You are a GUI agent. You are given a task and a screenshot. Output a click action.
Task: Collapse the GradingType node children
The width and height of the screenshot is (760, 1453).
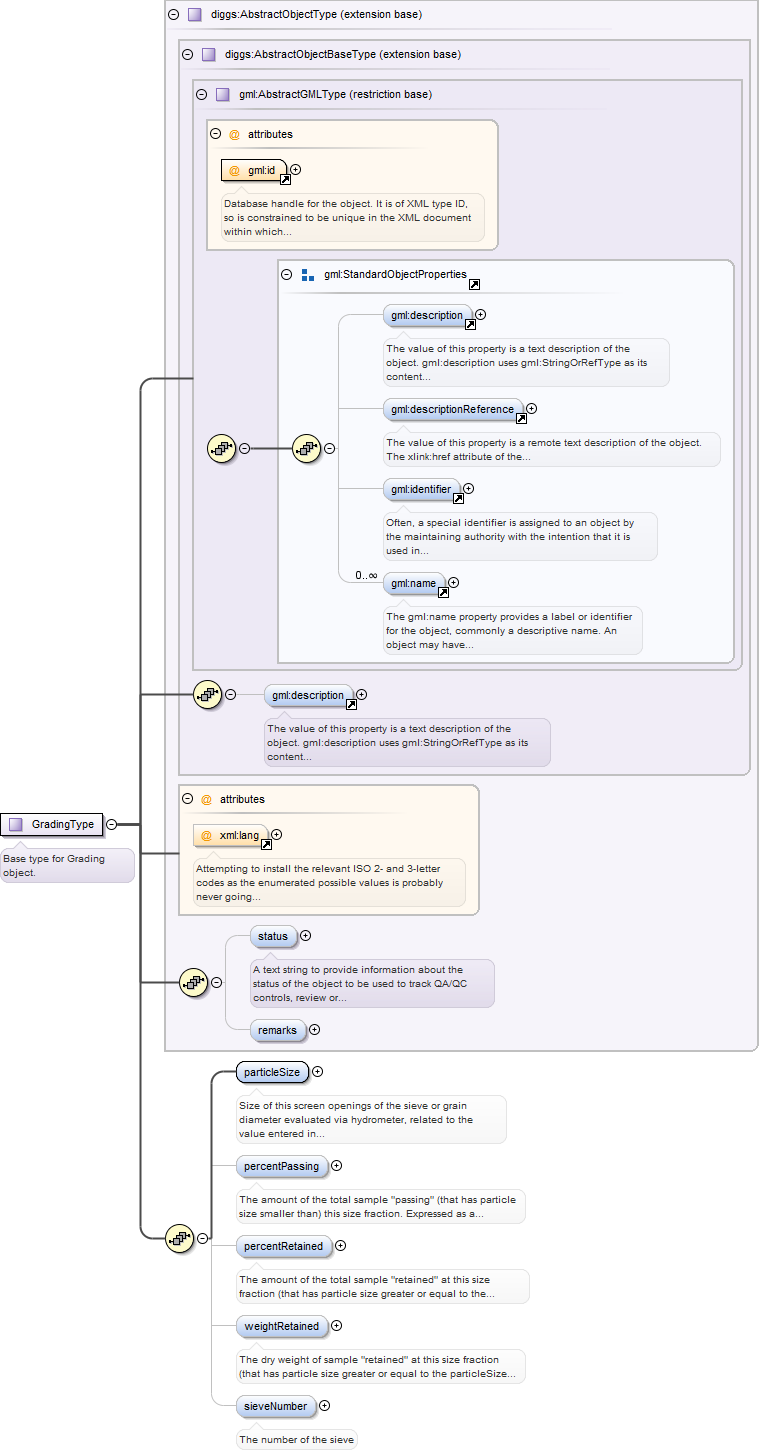(x=111, y=824)
